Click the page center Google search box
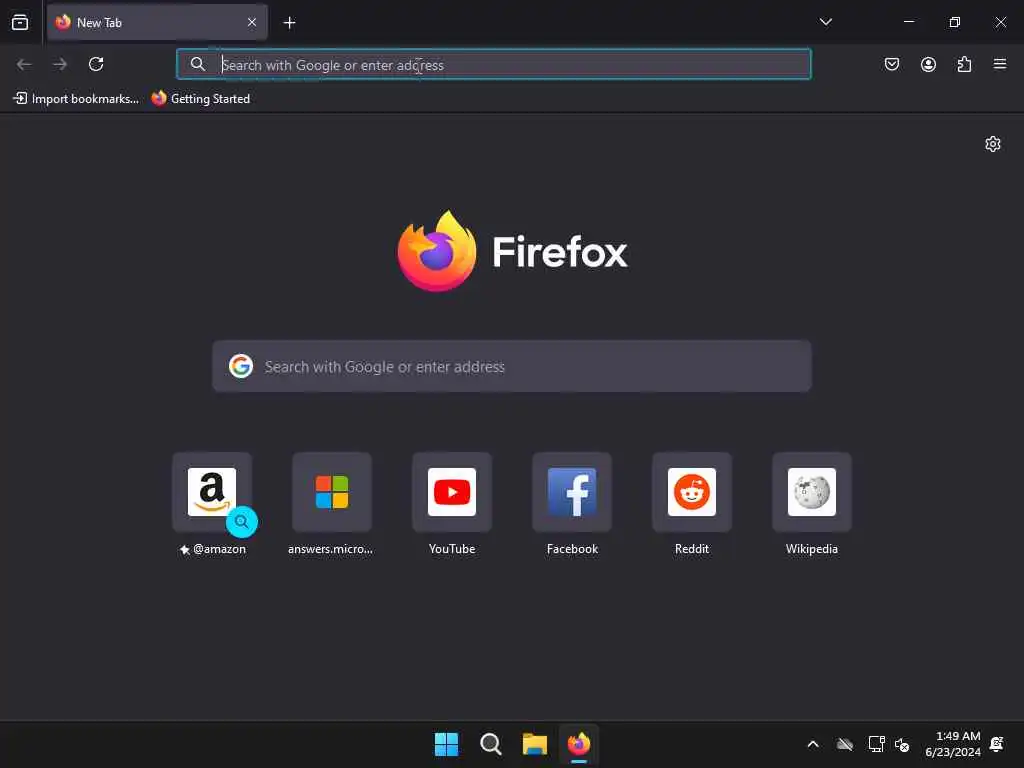The width and height of the screenshot is (1024, 768). [x=511, y=366]
